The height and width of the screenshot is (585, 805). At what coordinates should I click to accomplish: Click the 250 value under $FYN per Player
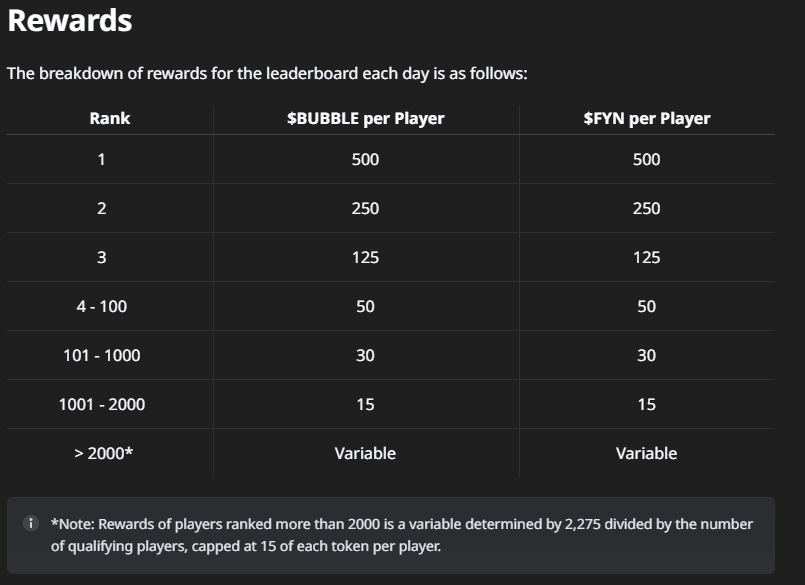click(646, 208)
